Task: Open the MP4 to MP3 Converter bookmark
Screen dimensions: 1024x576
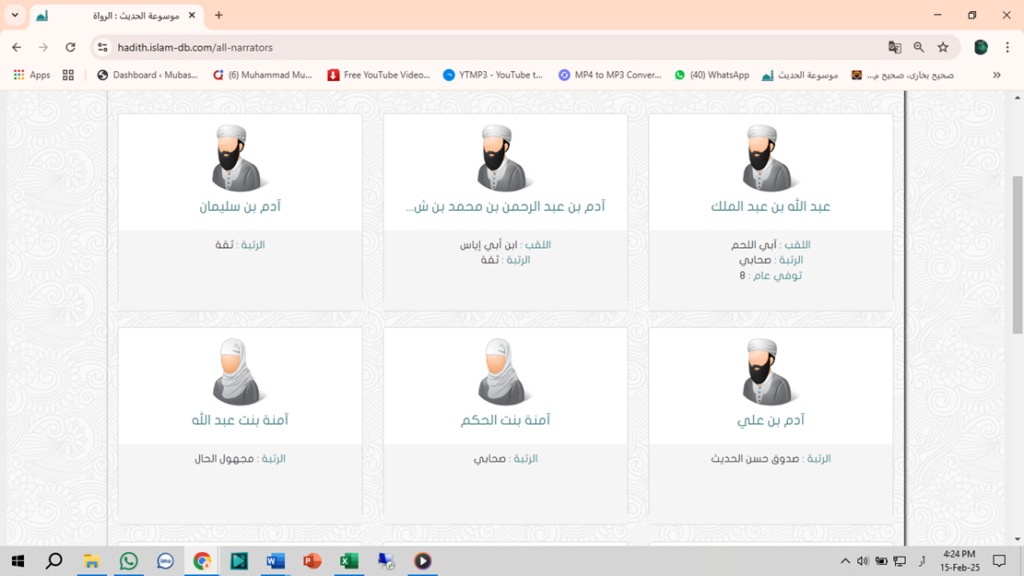Action: click(610, 75)
